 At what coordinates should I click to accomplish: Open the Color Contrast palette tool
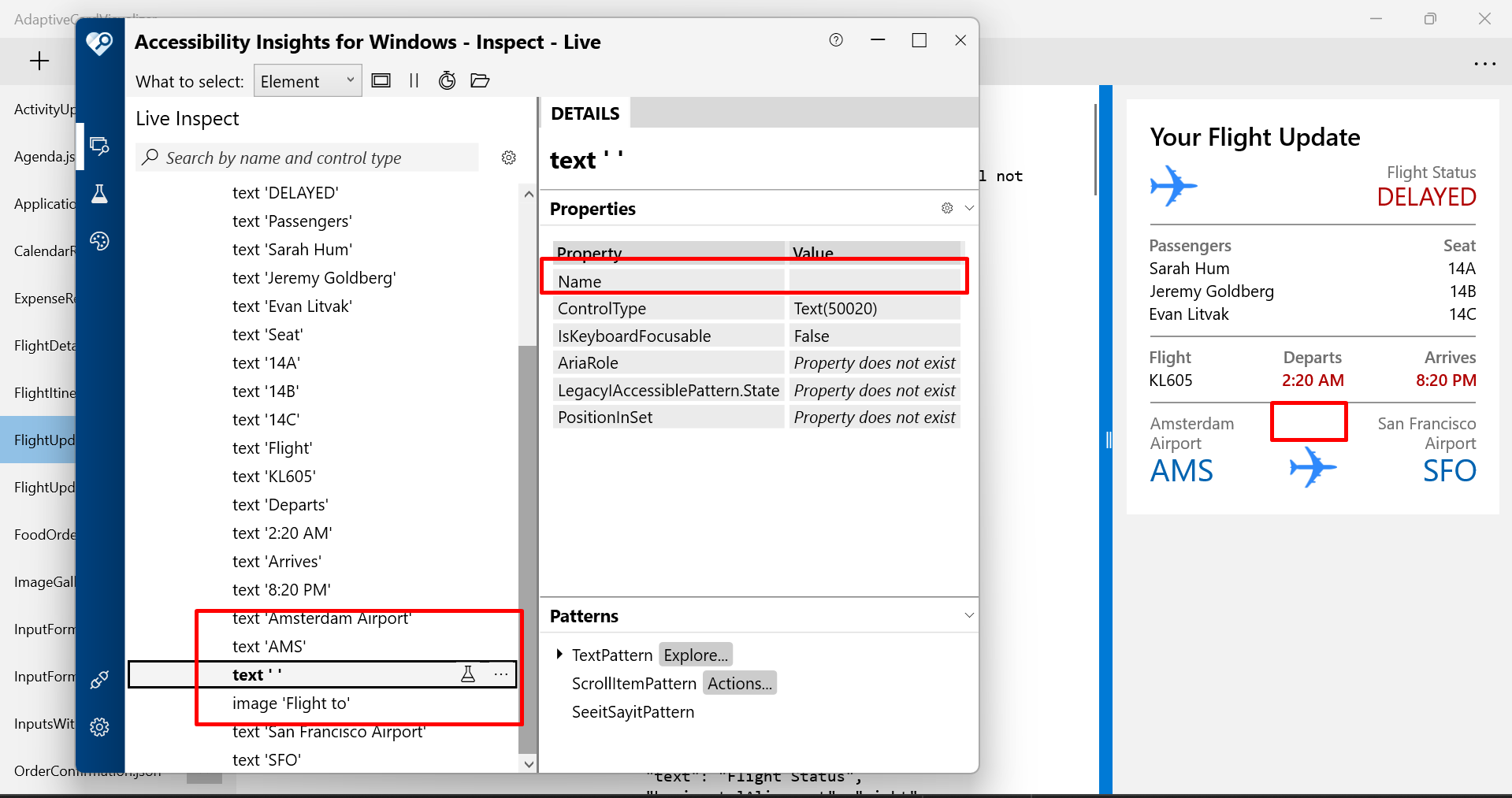coord(99,241)
